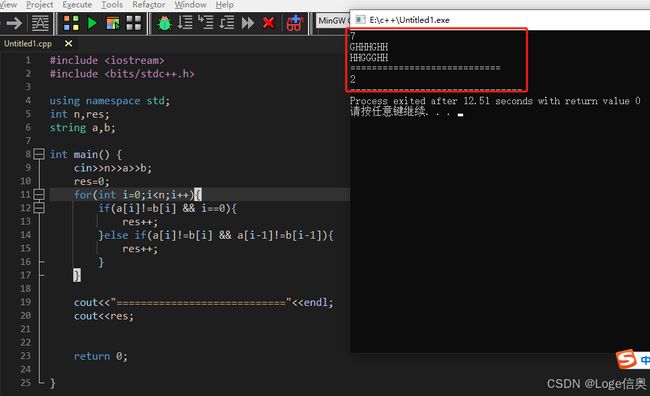Click the reformat code icon
The image size is (650, 396).
pos(40,23)
